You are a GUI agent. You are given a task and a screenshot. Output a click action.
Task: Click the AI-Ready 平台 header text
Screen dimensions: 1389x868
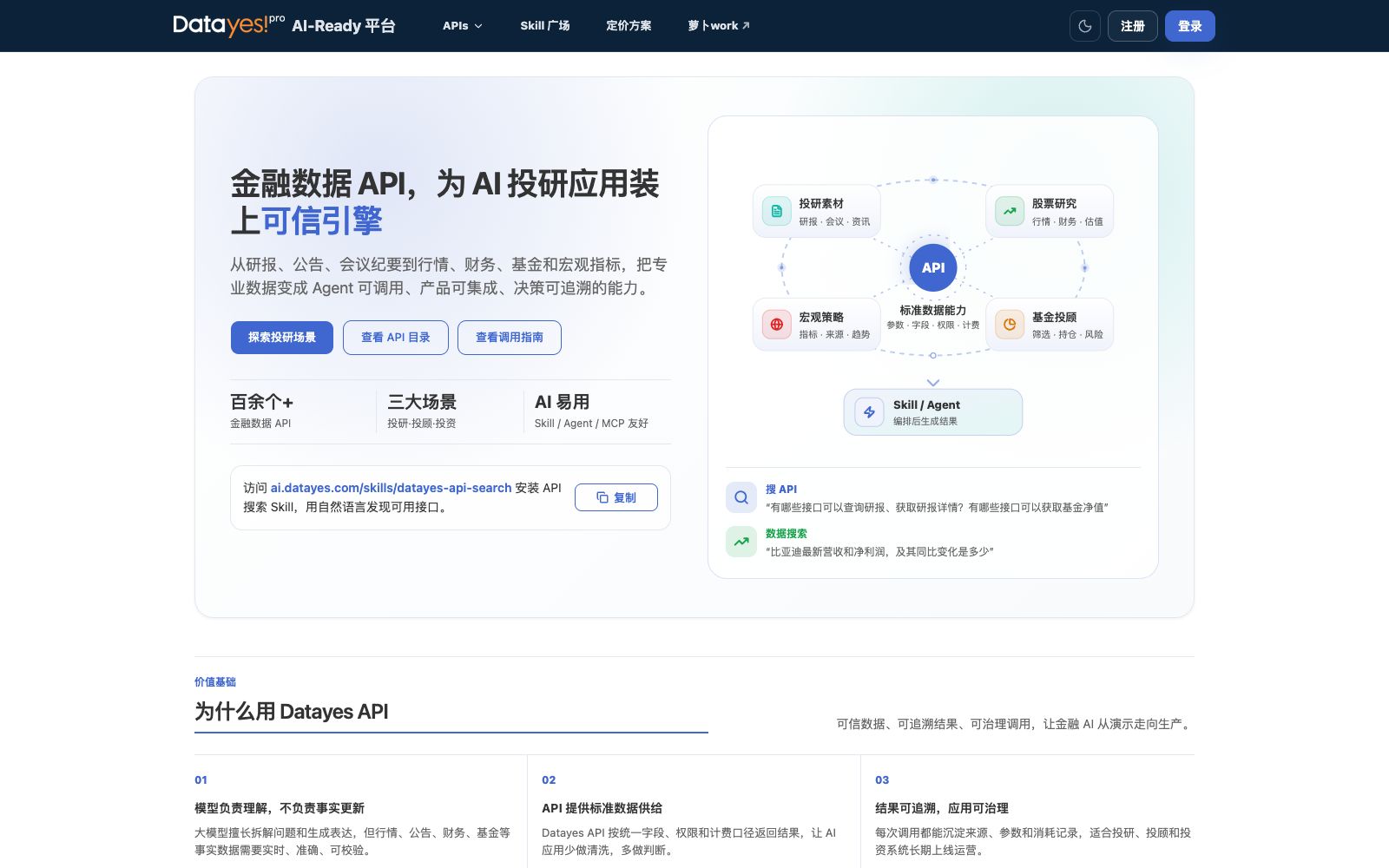coord(344,26)
